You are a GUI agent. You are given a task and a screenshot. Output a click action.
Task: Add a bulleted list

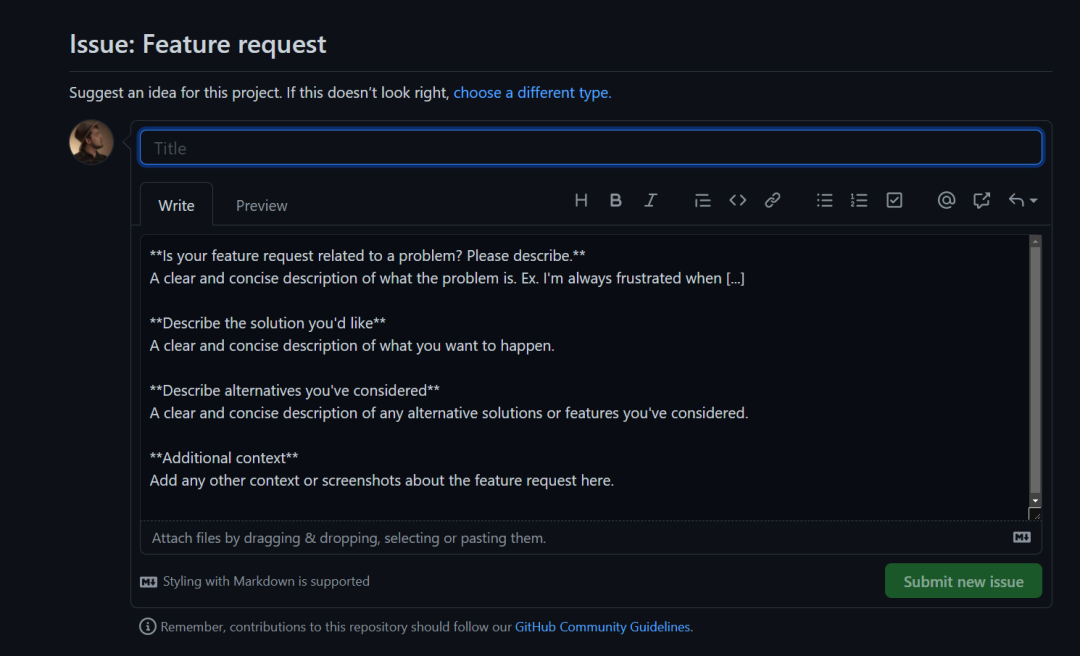pos(825,200)
